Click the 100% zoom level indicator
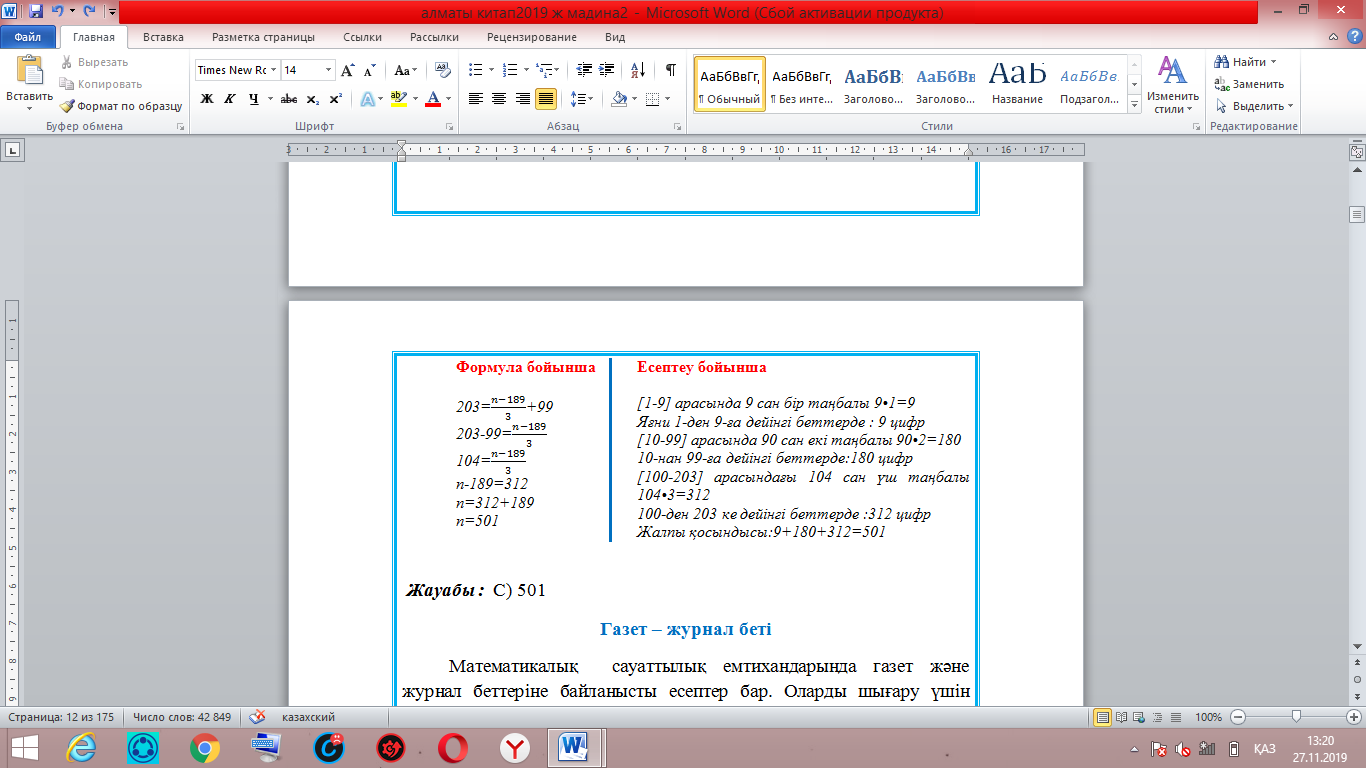Screen dimensions: 1366x768 pos(1208,717)
